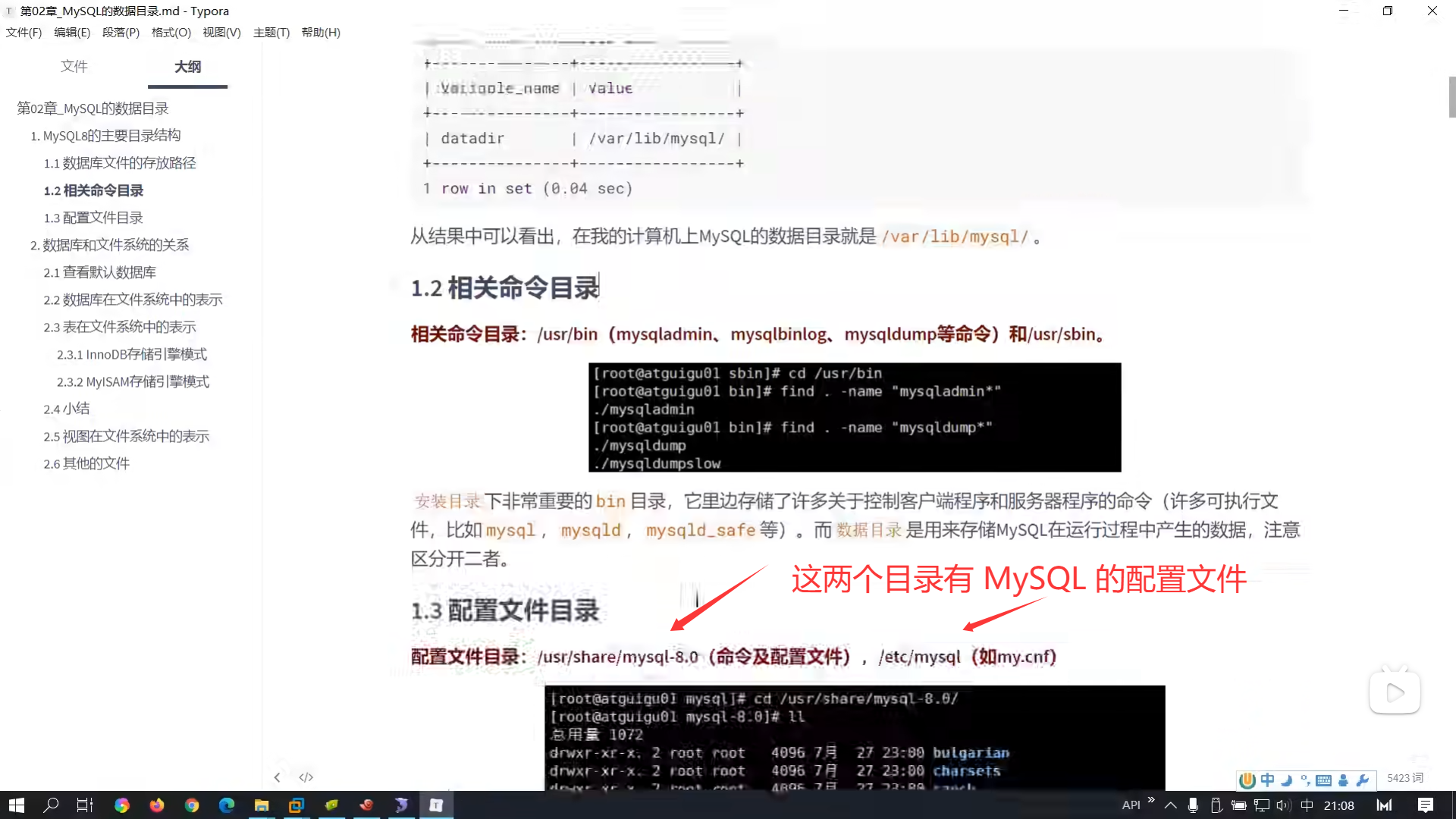Toggle Chinese/English mode in the IME toolbar

click(1267, 780)
